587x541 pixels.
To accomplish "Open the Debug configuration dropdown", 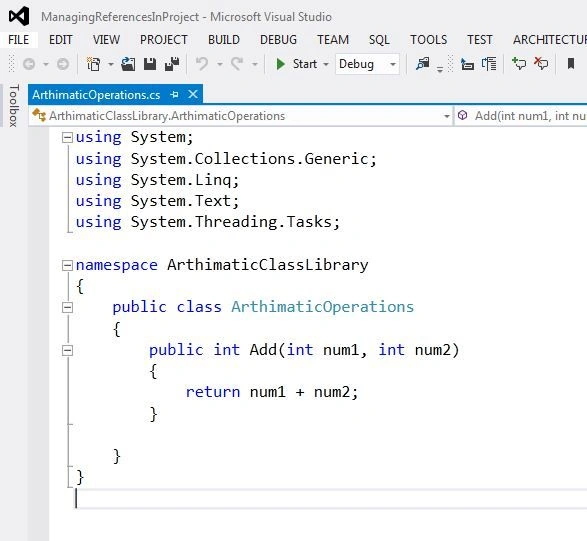I will point(367,64).
